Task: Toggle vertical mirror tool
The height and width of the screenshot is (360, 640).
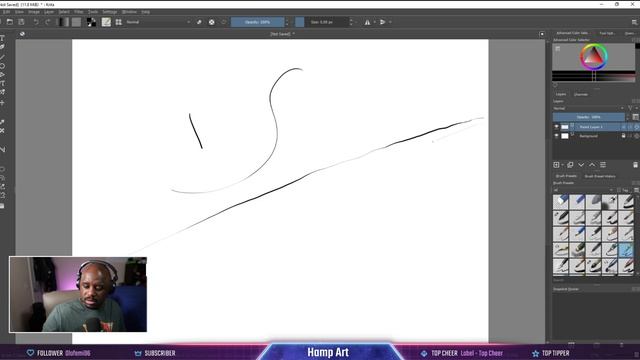Action: click(382, 22)
